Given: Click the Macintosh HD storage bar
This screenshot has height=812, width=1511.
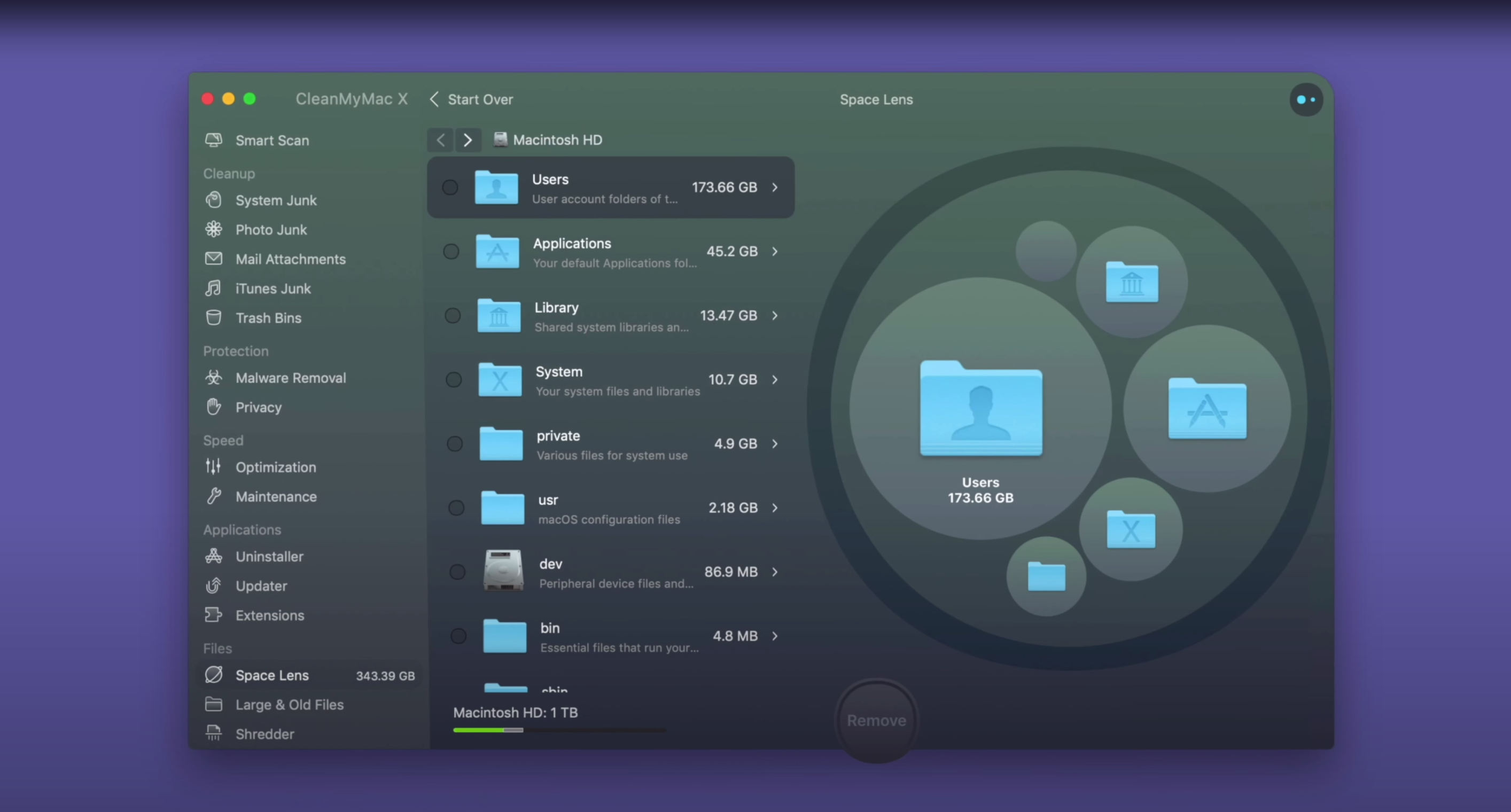Looking at the screenshot, I should [x=559, y=730].
